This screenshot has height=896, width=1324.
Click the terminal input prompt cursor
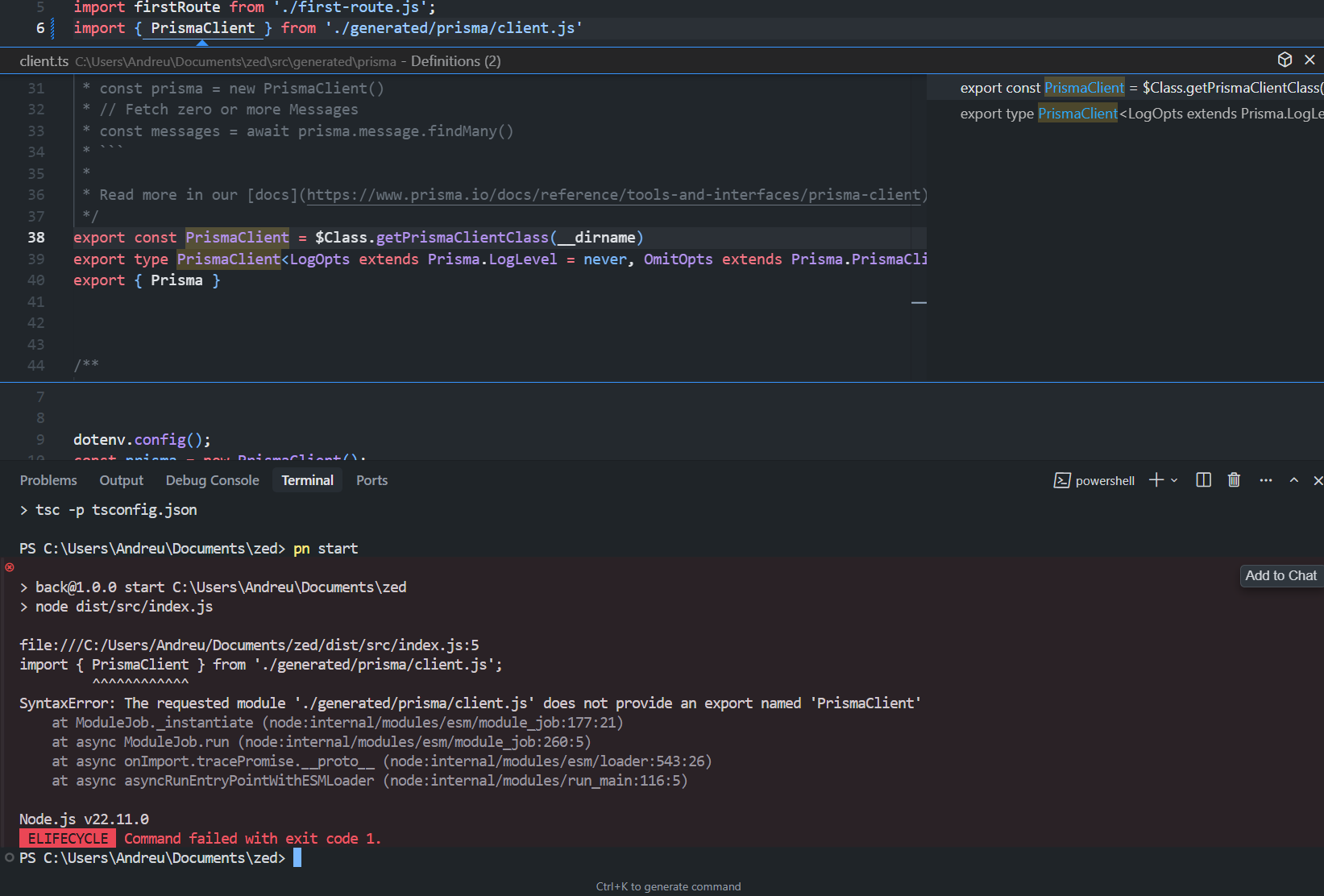297,857
